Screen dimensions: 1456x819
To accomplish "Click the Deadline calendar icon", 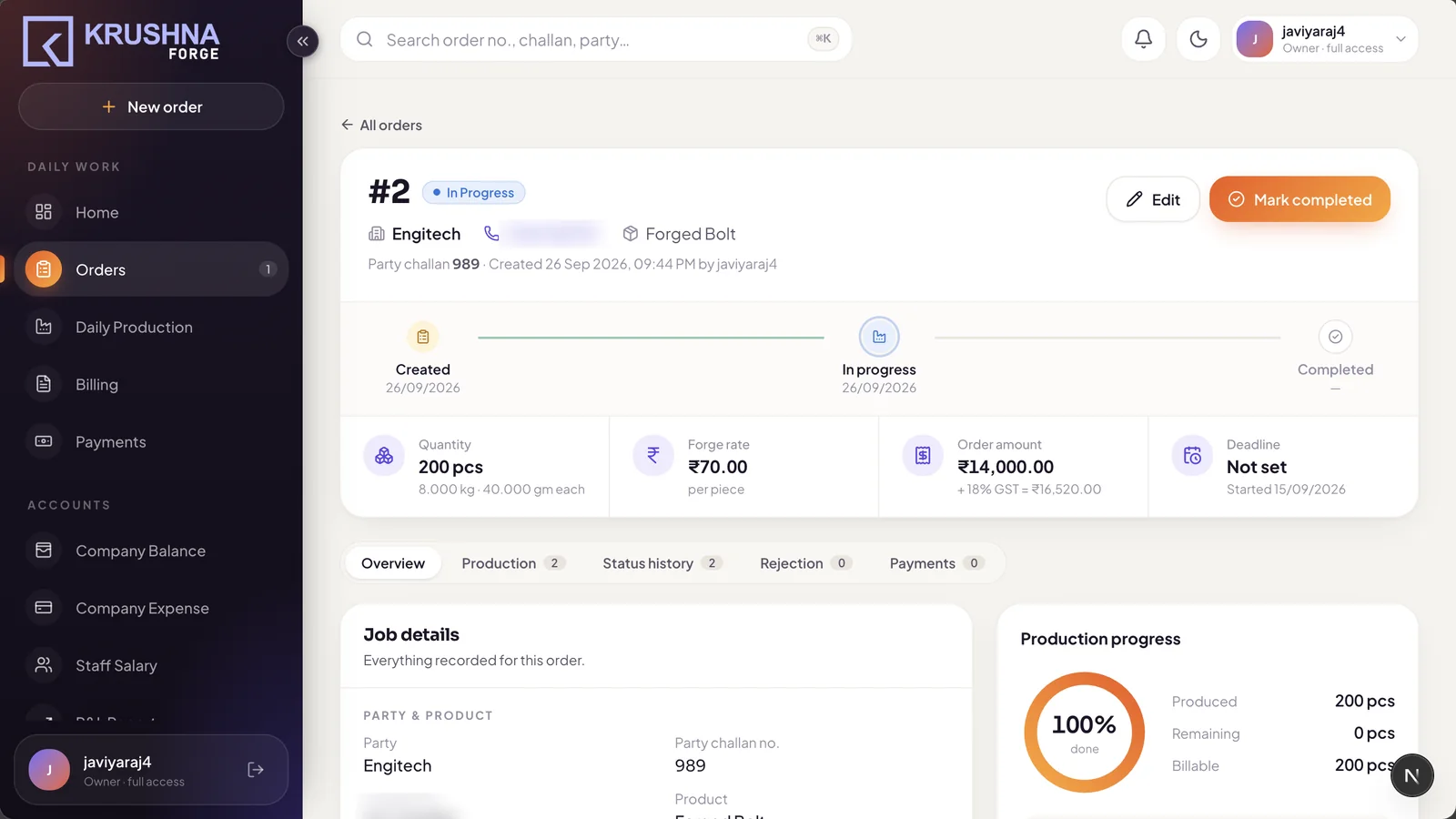I will click(1192, 455).
